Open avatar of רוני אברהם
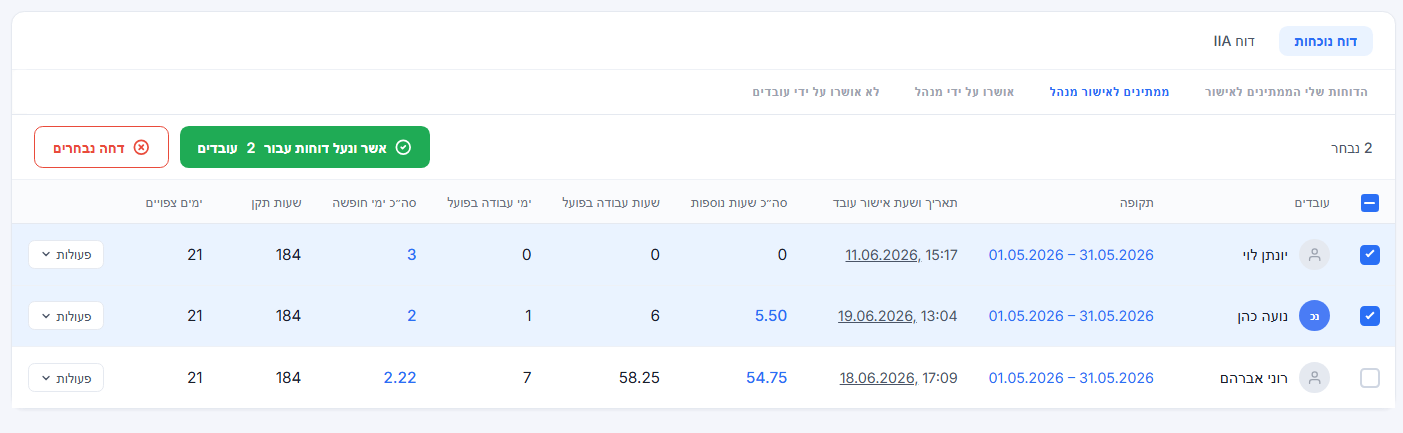Image resolution: width=1403 pixels, height=433 pixels. (x=1314, y=378)
